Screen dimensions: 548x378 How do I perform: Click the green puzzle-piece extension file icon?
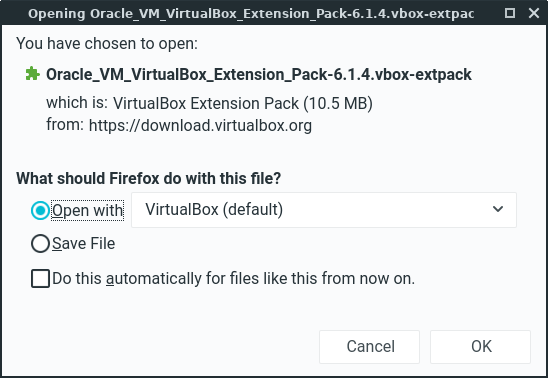33,74
